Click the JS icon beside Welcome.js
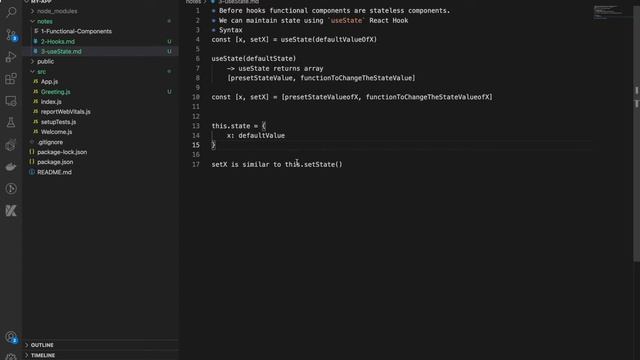The image size is (640, 360). (36, 132)
